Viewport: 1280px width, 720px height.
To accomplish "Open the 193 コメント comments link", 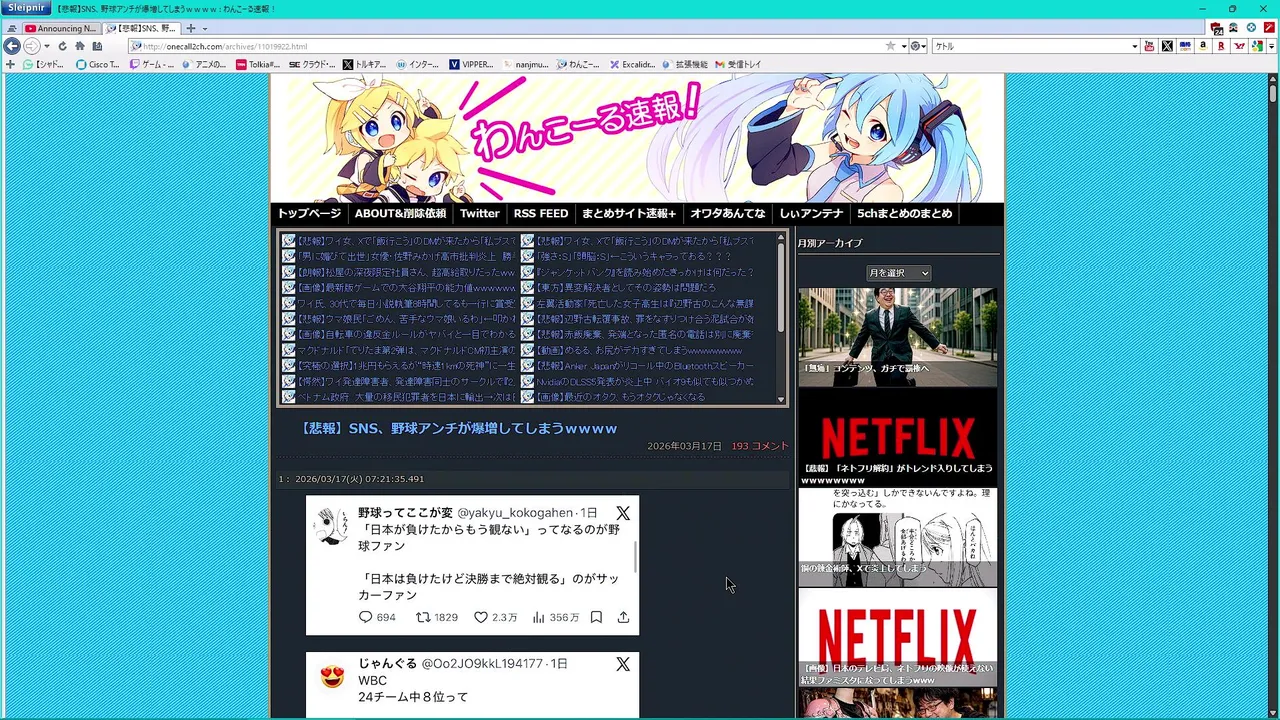I will coord(760,446).
